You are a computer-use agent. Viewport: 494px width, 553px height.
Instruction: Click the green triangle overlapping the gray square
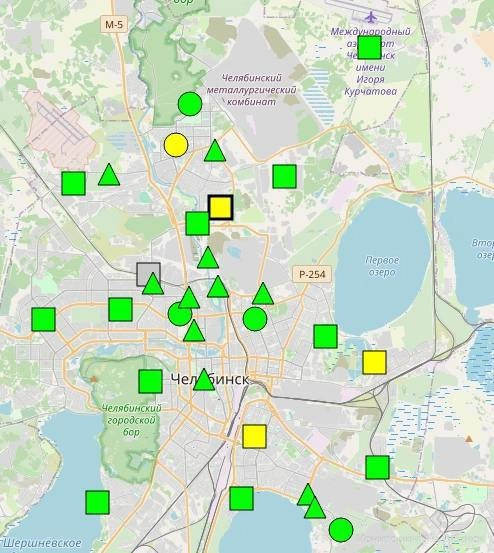click(153, 284)
